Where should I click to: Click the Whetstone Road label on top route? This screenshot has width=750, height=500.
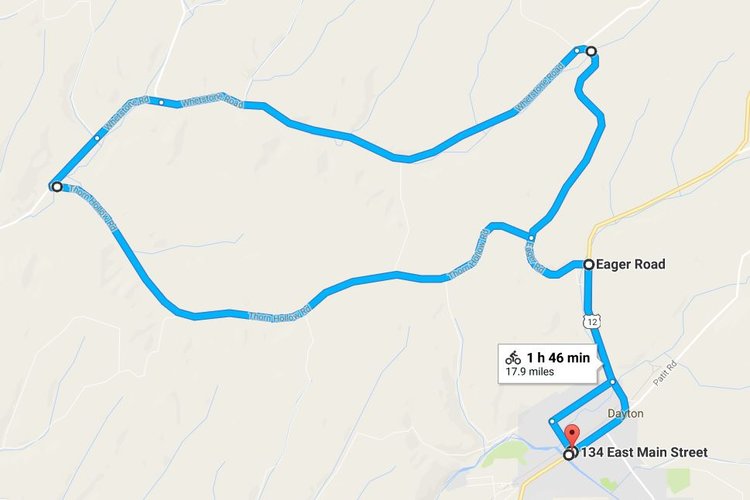click(212, 100)
